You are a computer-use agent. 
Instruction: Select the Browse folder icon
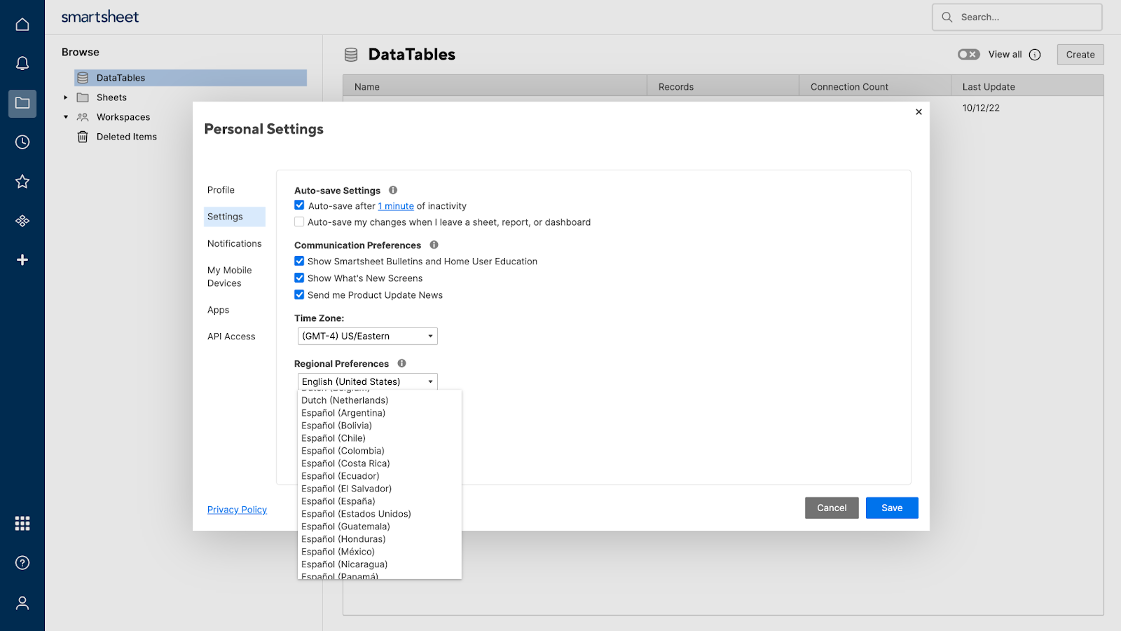tap(22, 102)
